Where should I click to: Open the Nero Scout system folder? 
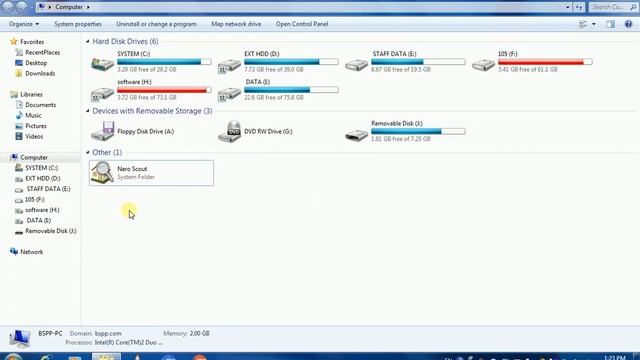(x=151, y=173)
